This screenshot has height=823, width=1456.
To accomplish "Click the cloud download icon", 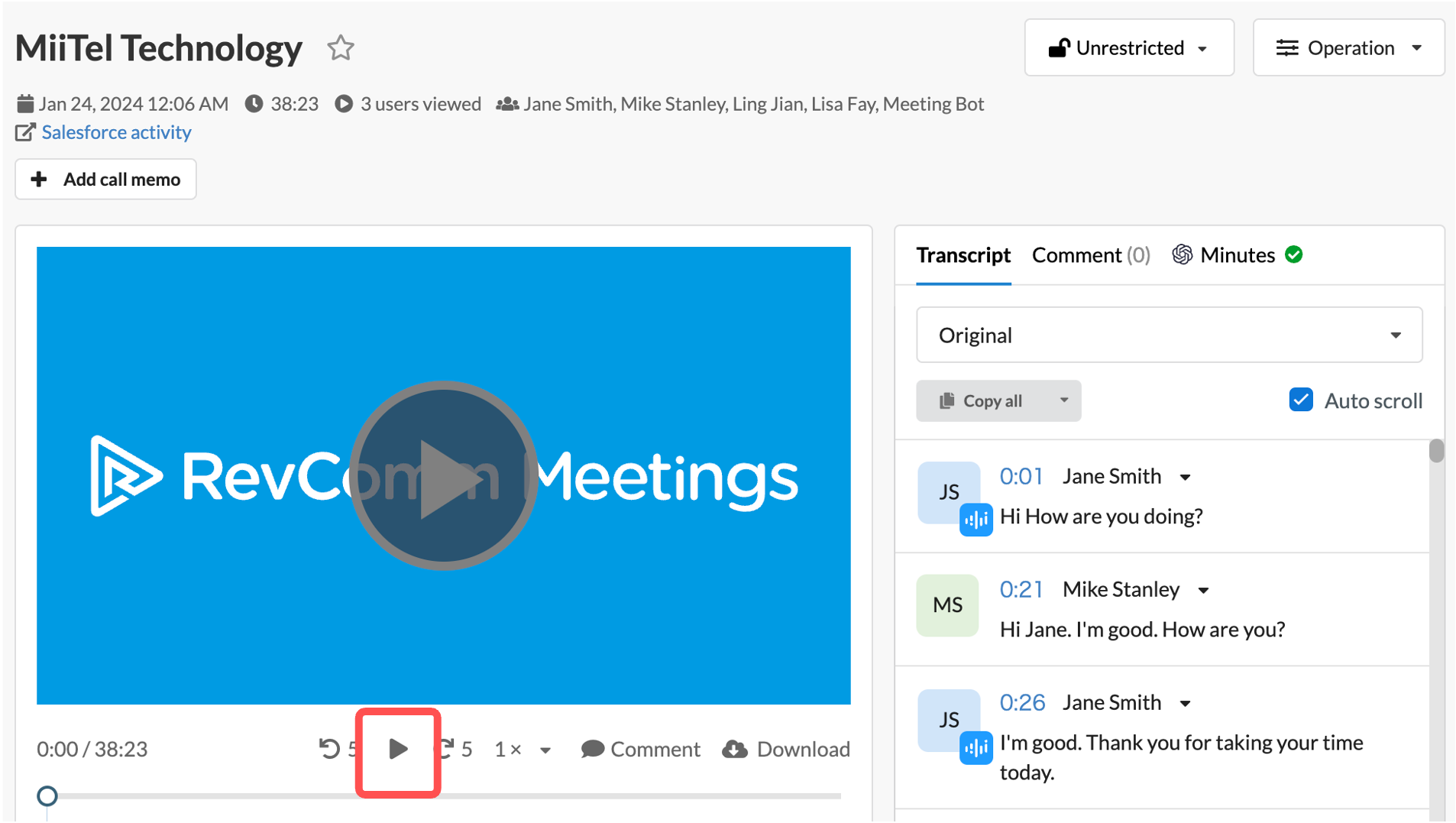I will coord(735,749).
